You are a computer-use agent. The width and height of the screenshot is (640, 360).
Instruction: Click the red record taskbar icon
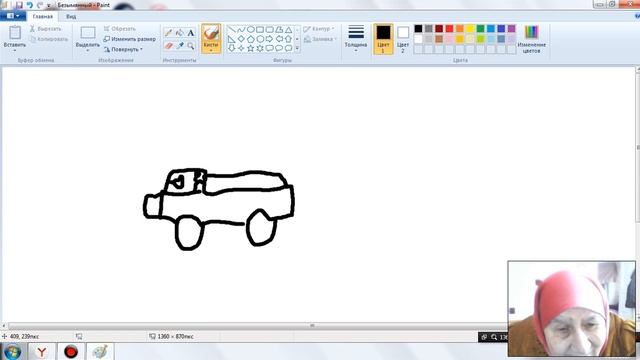(71, 352)
